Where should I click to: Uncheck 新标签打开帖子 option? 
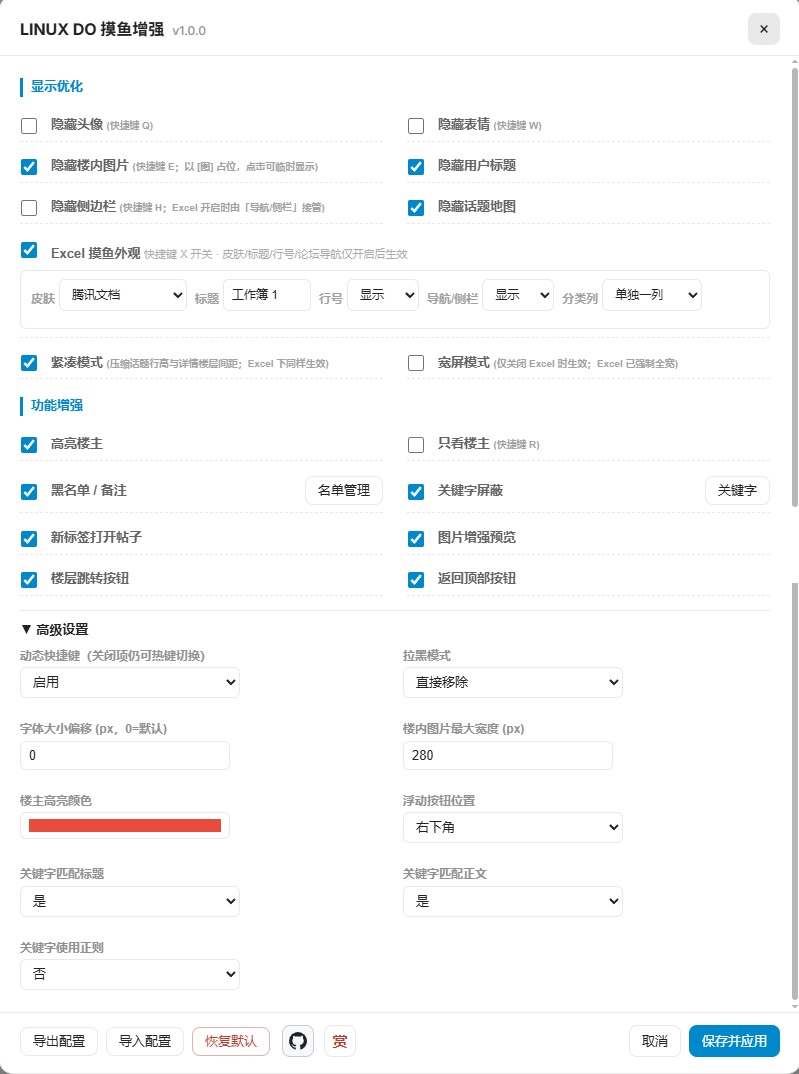tap(29, 538)
